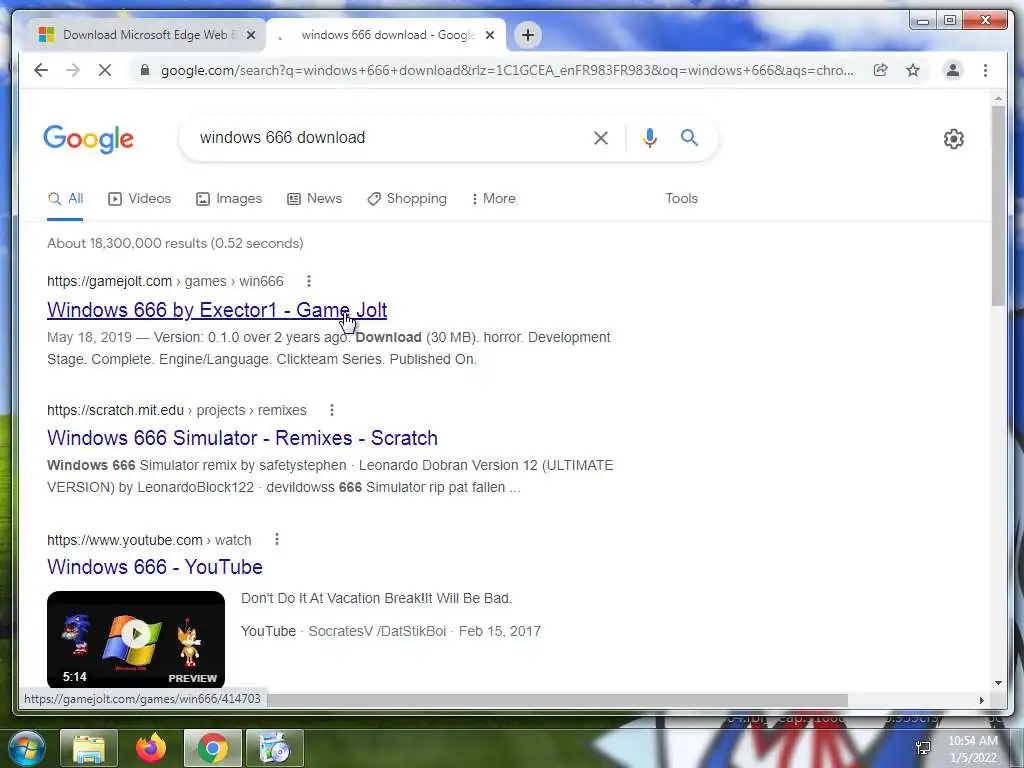Click the padlock site info icon
Image resolution: width=1024 pixels, height=768 pixels.
(x=145, y=70)
